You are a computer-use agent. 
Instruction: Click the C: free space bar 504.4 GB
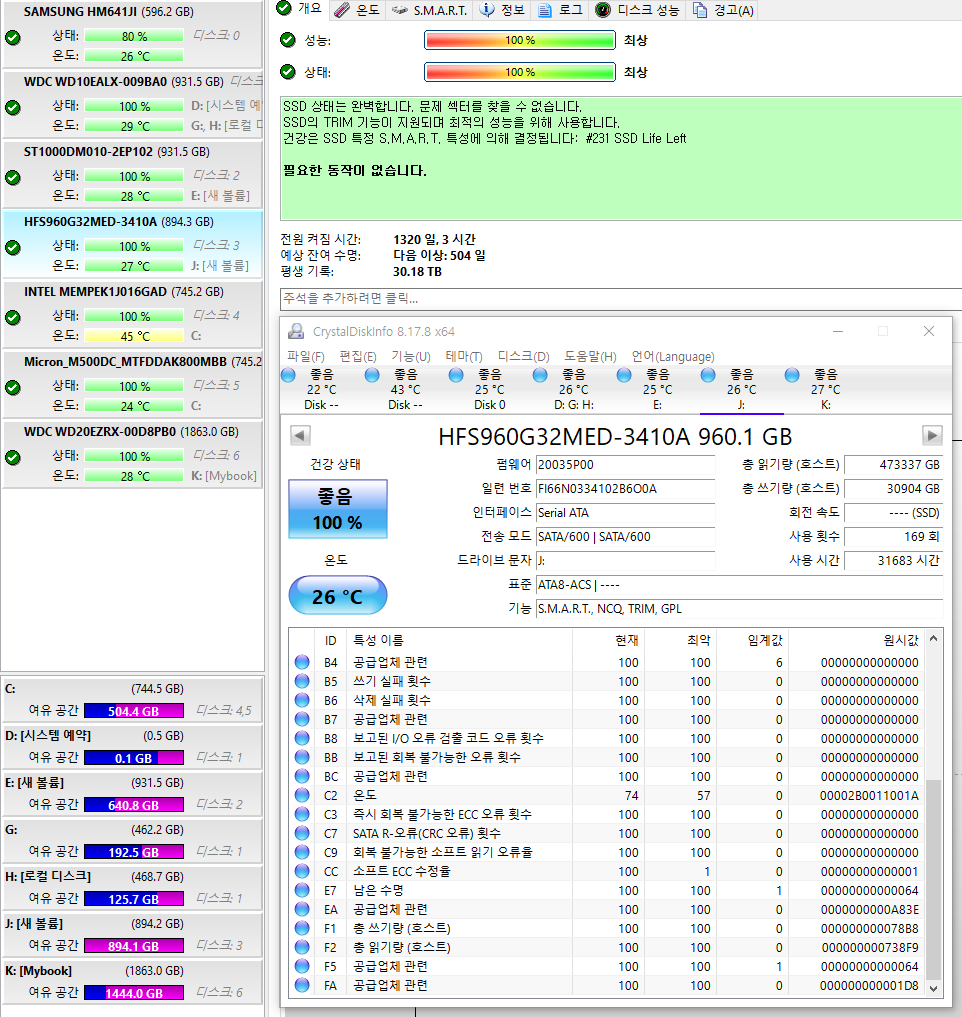134,711
